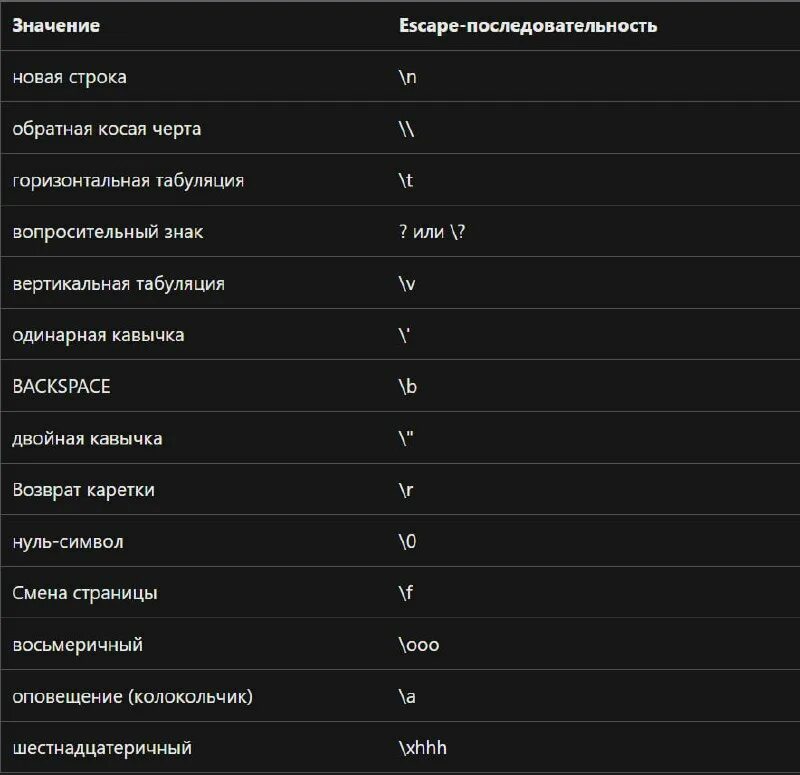Select the BACKSPACE row label
The image size is (800, 775).
pyautogui.click(x=61, y=387)
